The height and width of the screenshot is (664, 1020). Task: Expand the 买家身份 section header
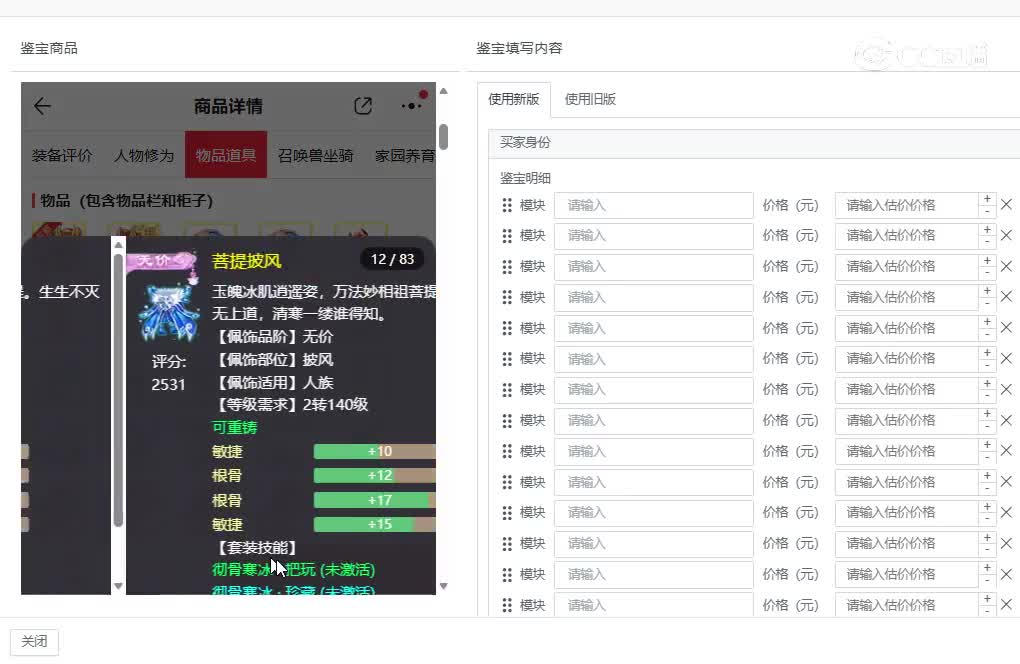(754, 142)
